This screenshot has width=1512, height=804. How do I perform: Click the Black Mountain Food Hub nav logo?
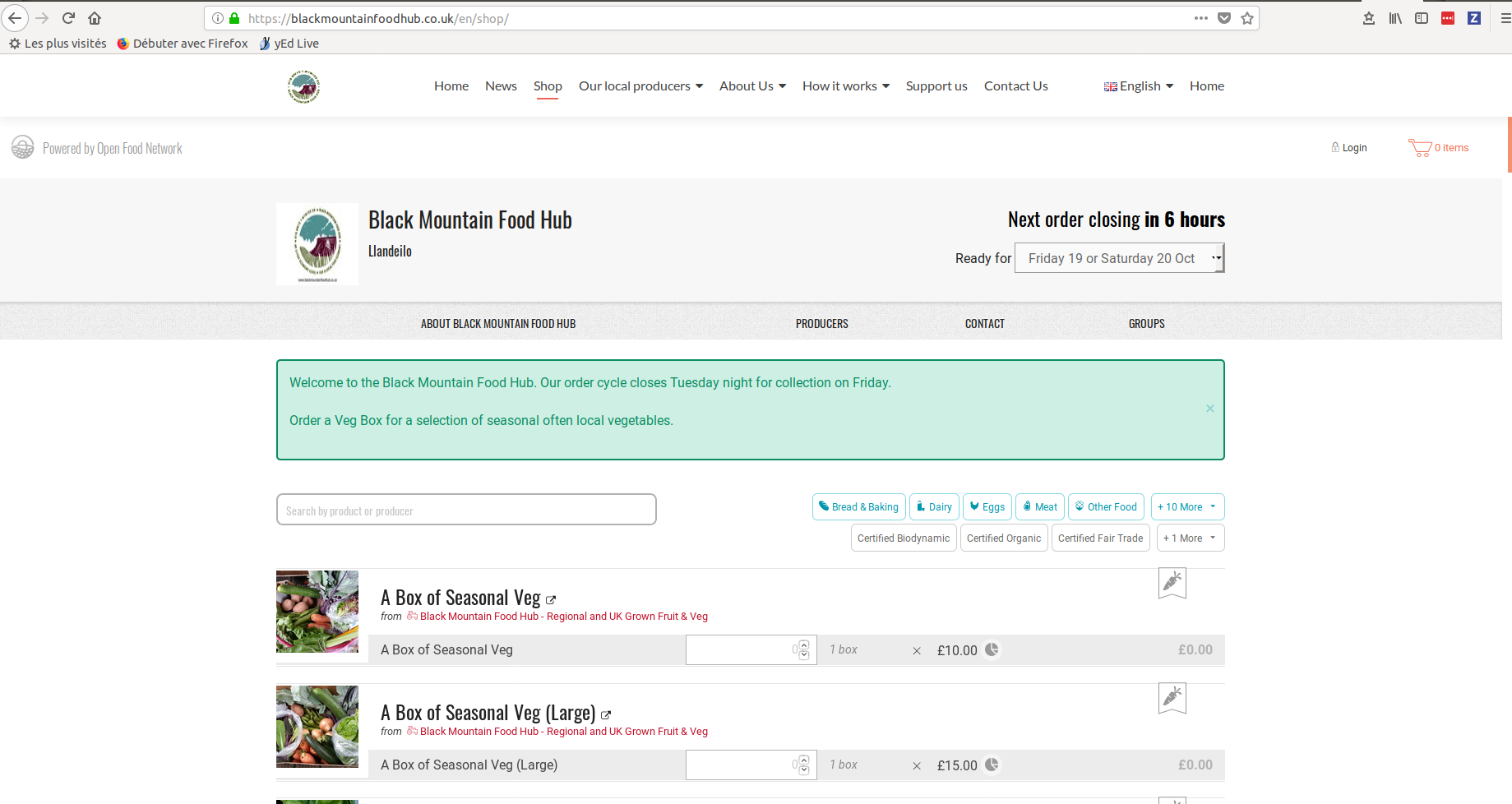(303, 86)
